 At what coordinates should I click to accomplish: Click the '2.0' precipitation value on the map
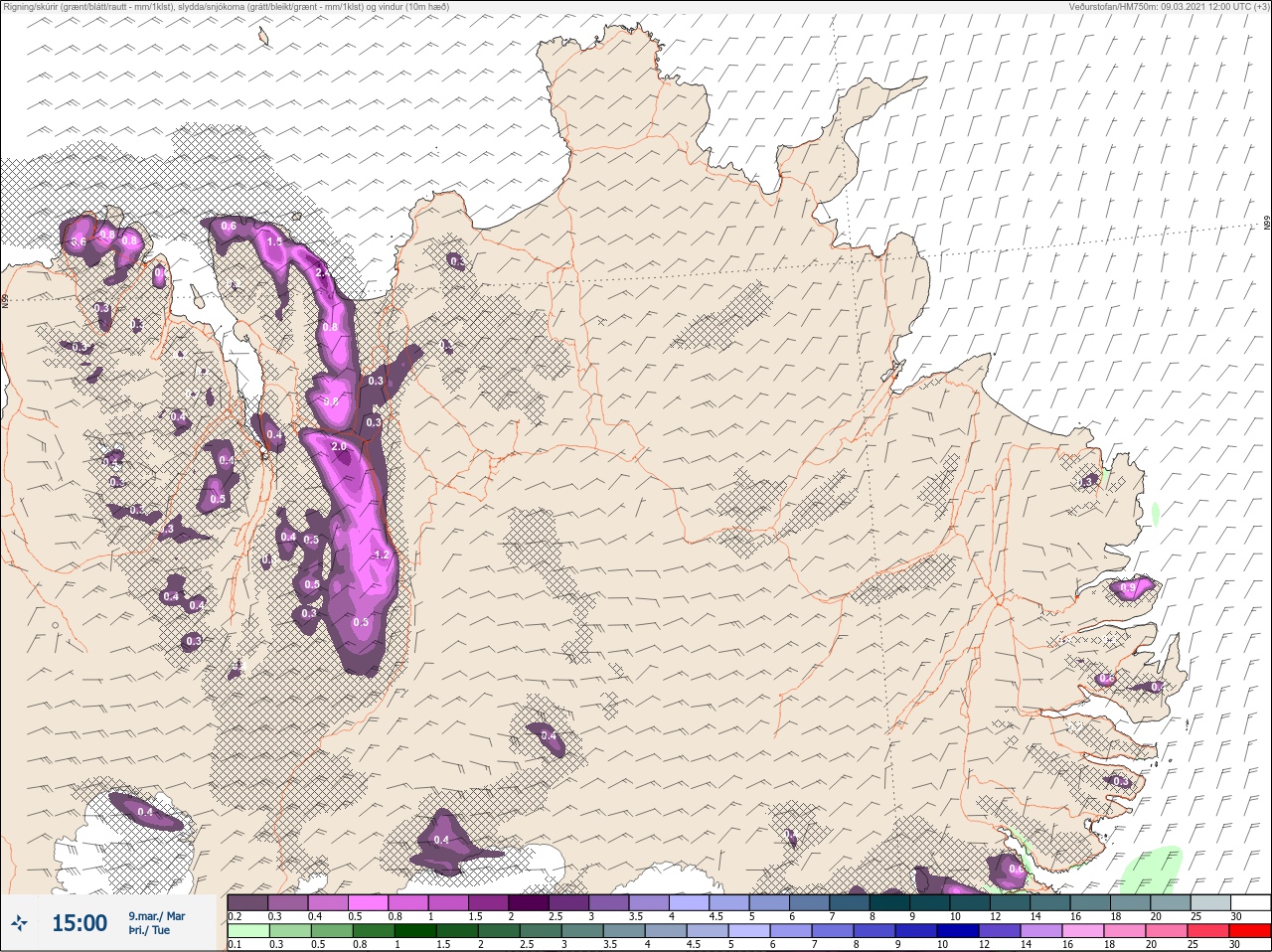point(339,447)
